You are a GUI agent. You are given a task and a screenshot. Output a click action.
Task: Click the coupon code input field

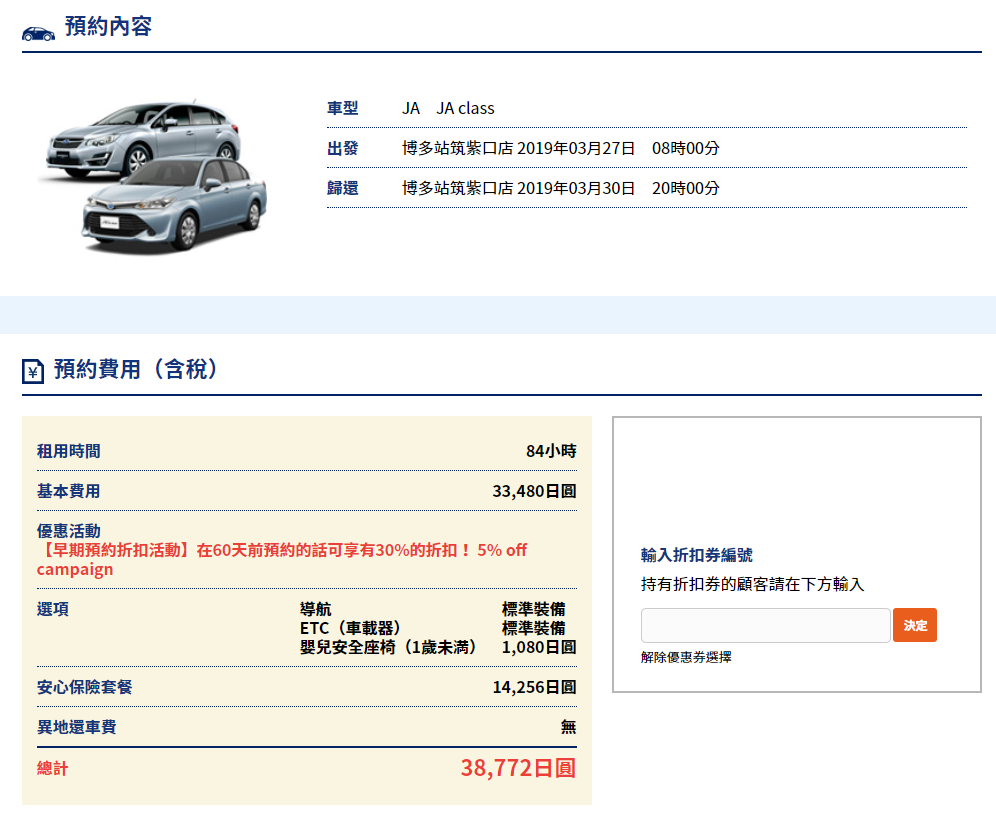(765, 625)
